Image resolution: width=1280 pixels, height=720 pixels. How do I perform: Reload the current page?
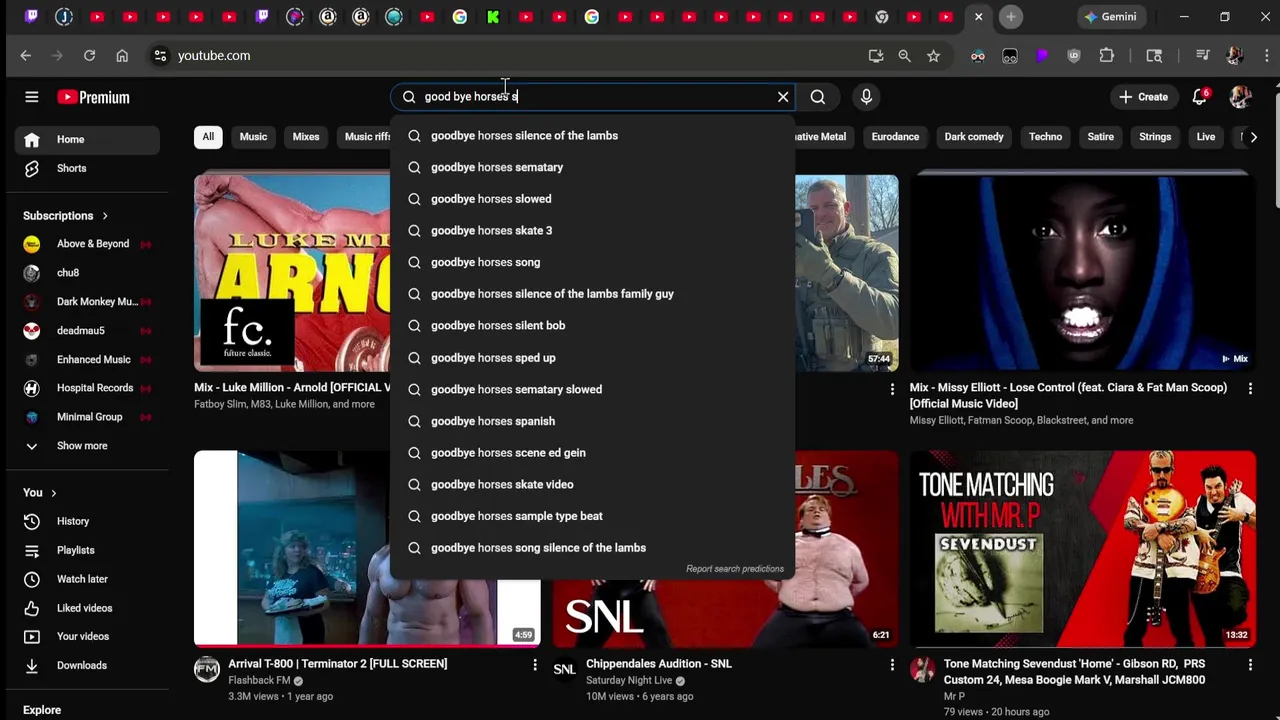pos(89,56)
